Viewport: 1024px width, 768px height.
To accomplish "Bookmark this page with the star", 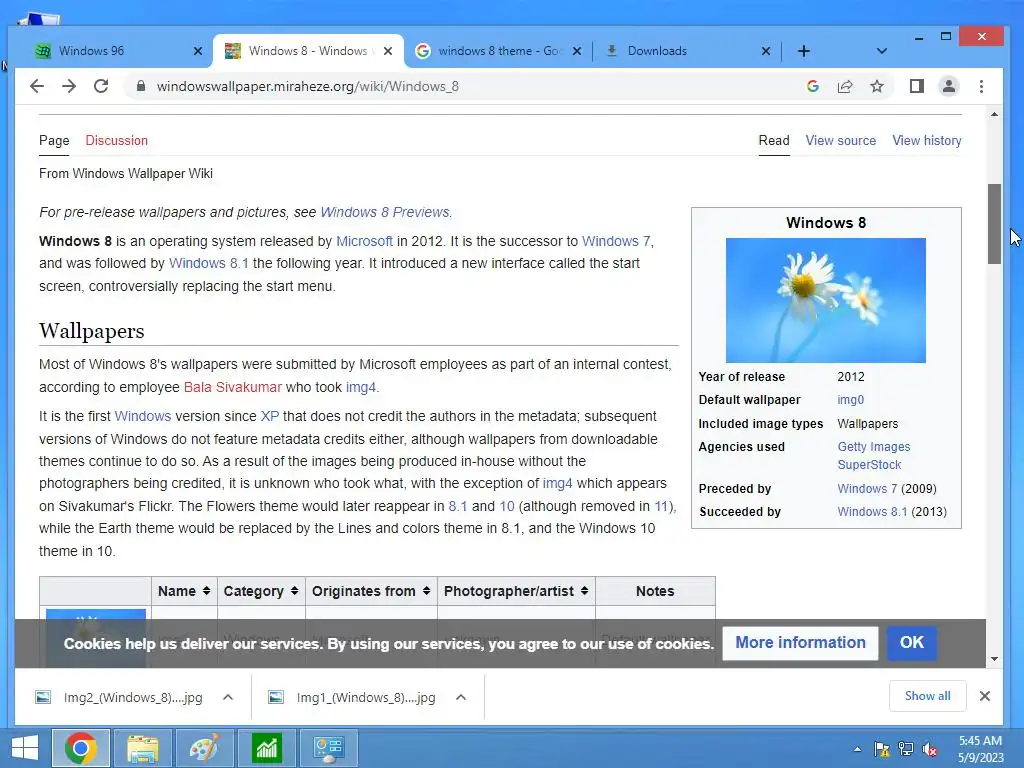I will [x=877, y=86].
